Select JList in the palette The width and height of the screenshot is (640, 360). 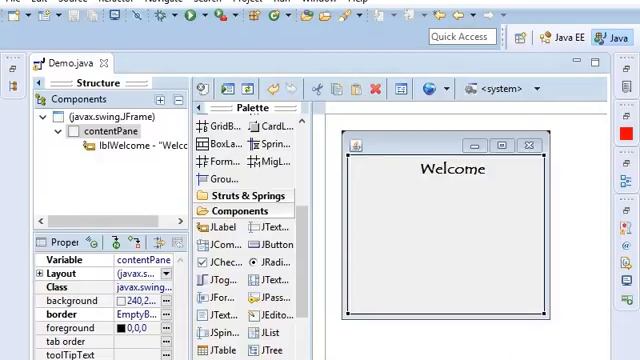pyautogui.click(x=264, y=333)
